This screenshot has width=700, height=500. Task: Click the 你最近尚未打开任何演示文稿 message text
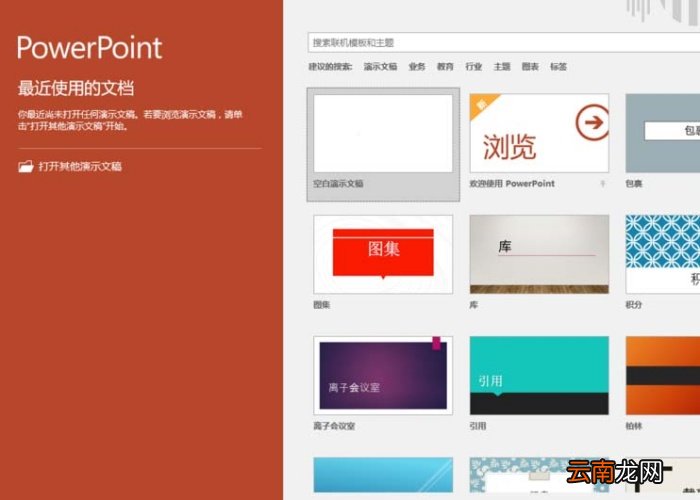click(130, 121)
